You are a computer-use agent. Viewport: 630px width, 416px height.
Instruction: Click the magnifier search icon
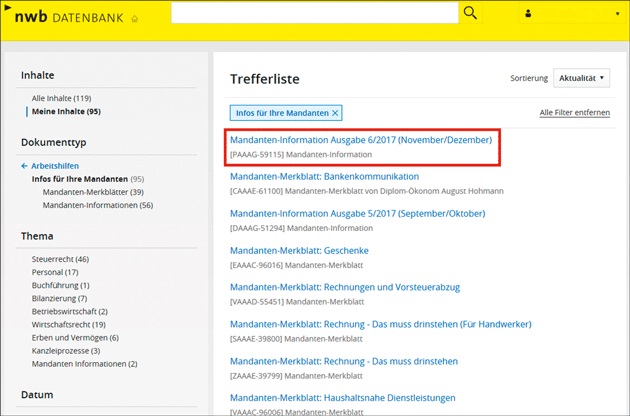pyautogui.click(x=470, y=13)
